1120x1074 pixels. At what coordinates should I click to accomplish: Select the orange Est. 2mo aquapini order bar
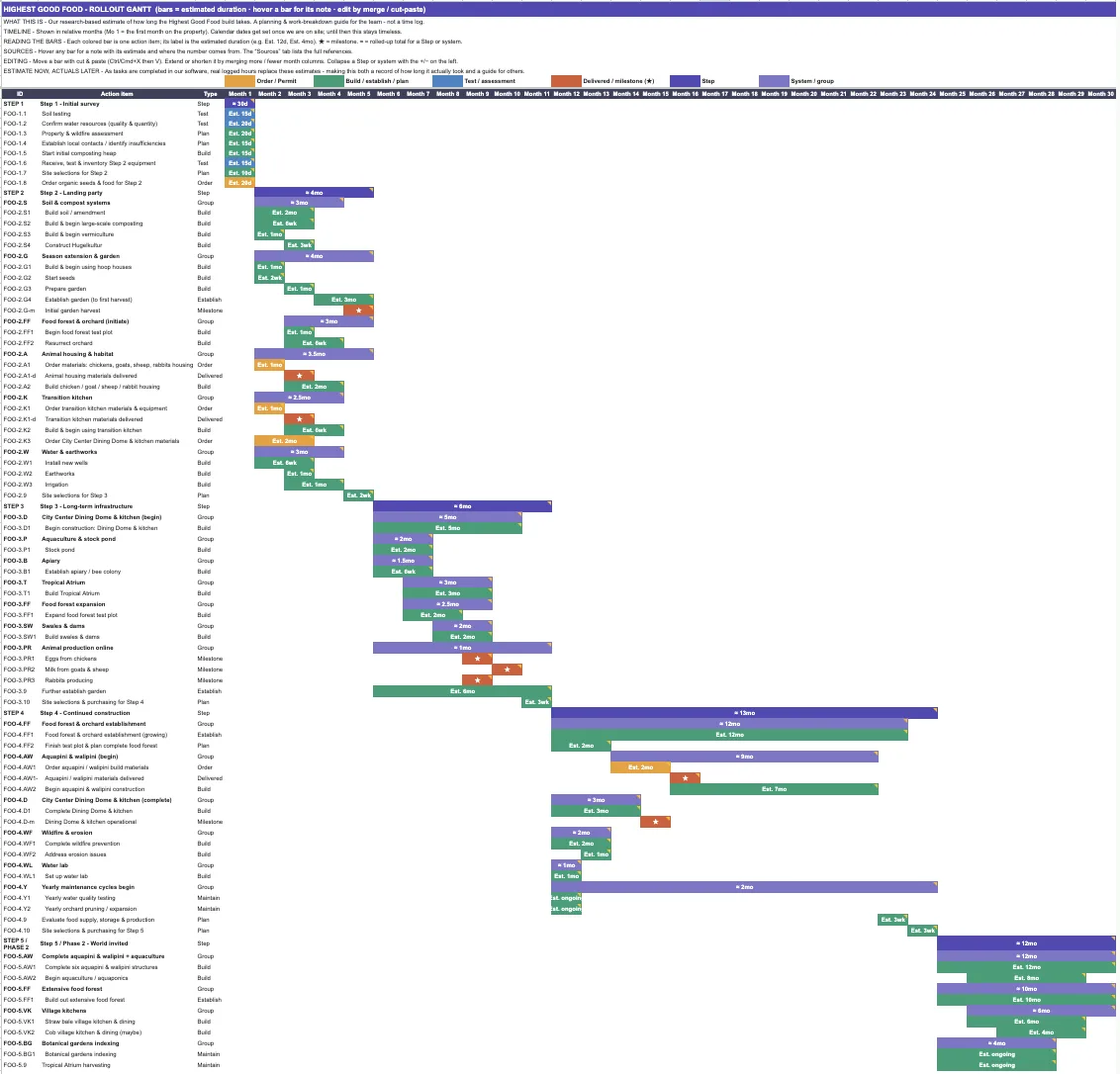point(641,767)
